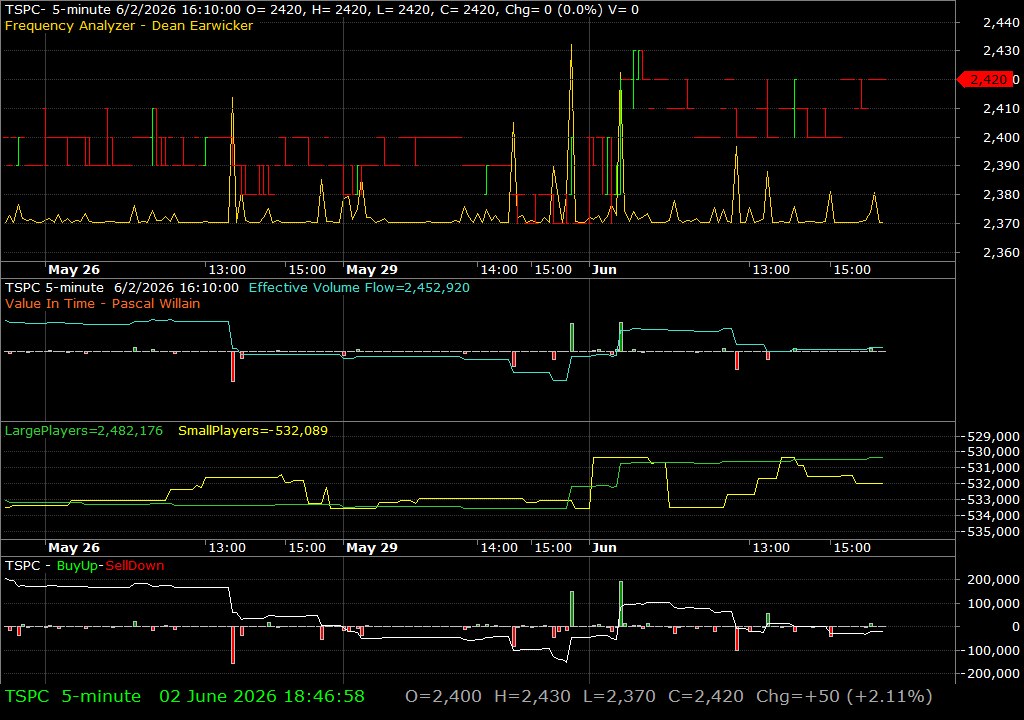Click the 'LargePlayers=2,482,176' legend

tap(84, 431)
